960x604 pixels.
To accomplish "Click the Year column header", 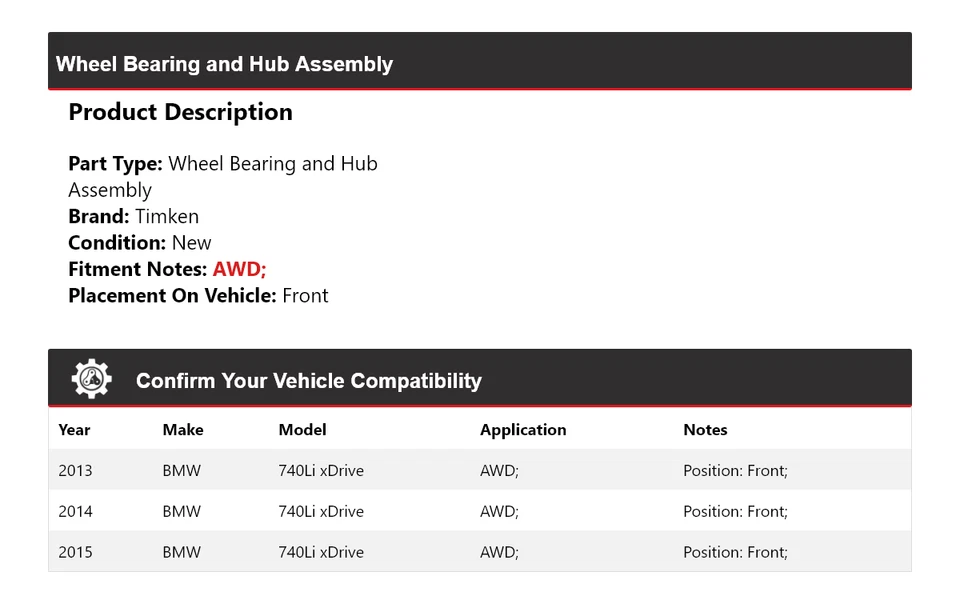I will point(74,430).
